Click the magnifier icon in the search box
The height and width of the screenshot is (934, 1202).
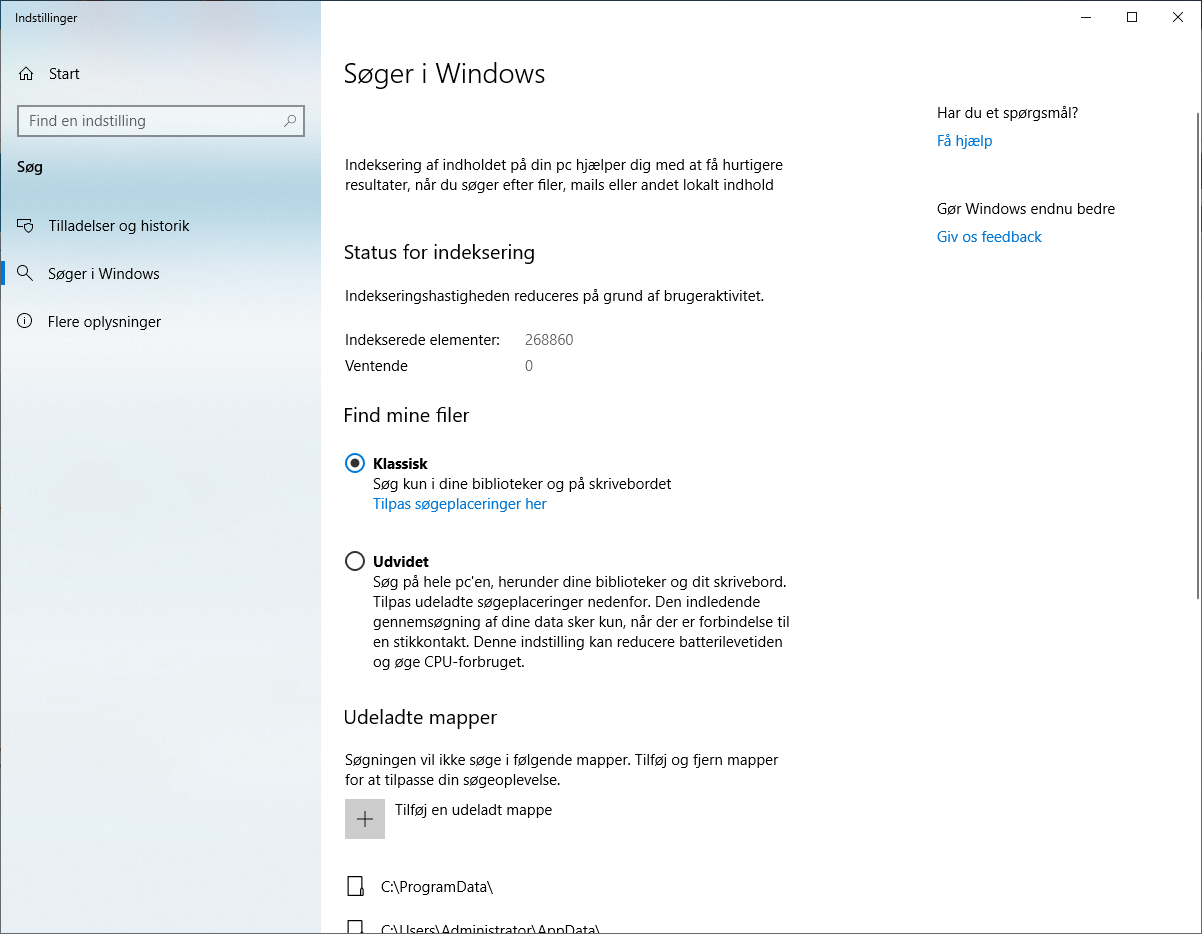(x=289, y=120)
